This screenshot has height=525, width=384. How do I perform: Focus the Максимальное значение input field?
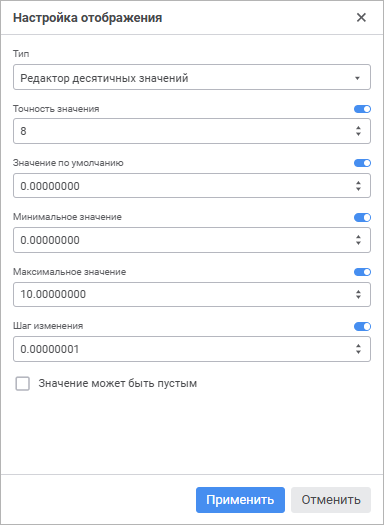point(192,294)
